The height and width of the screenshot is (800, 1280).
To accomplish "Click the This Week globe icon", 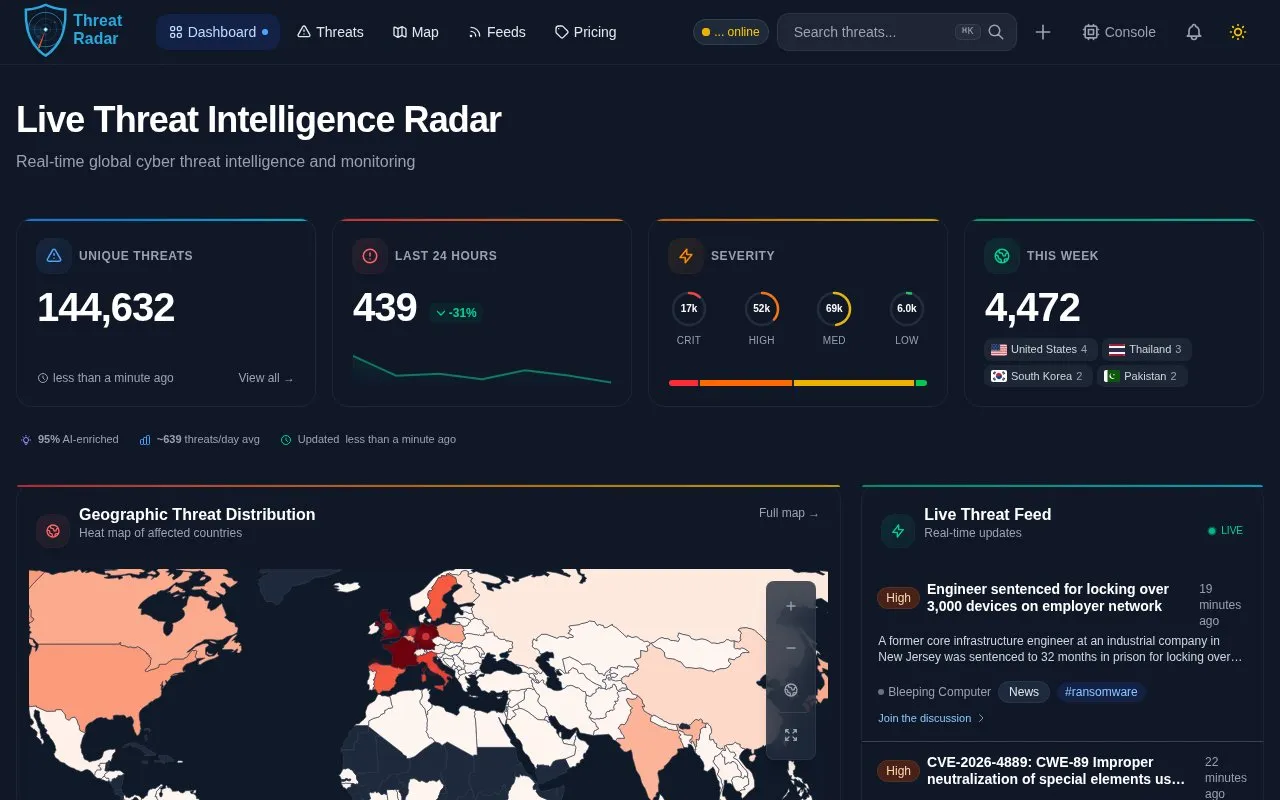I will click(1002, 256).
